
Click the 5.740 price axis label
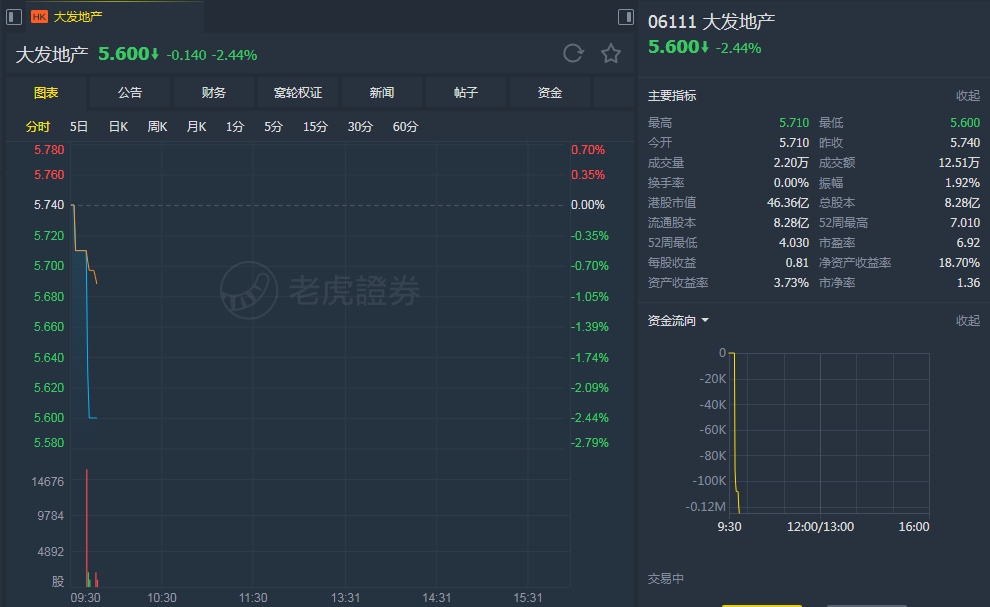coord(49,205)
